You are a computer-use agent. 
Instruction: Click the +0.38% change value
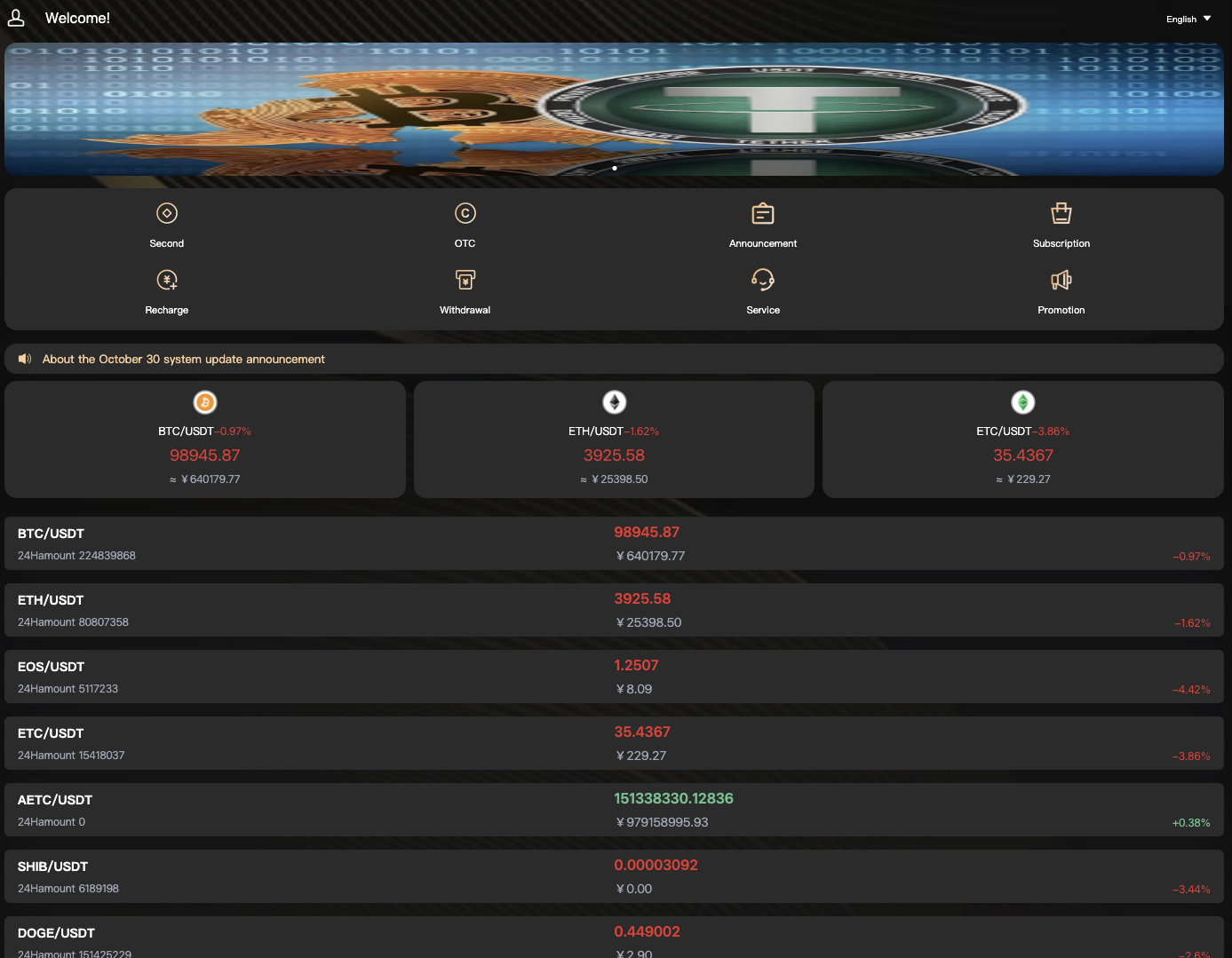coord(1191,823)
